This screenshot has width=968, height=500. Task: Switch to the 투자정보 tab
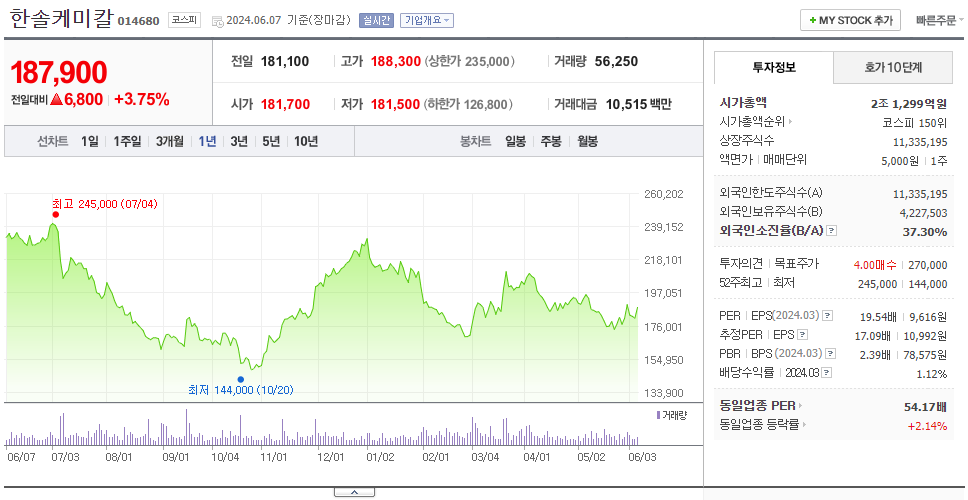click(774, 67)
